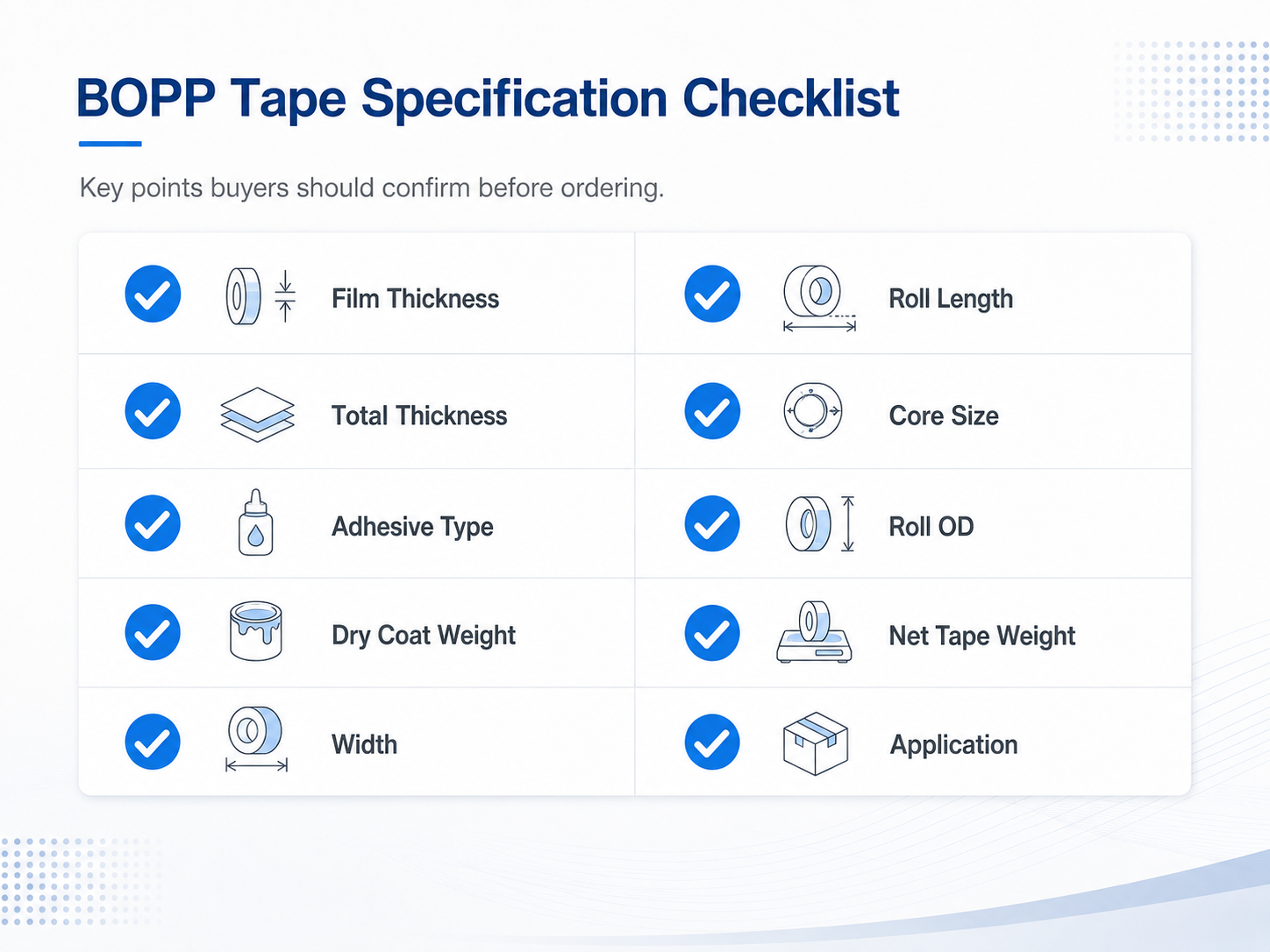The height and width of the screenshot is (952, 1270).
Task: Select the stacked layers Total Thickness icon
Action: coord(257,415)
